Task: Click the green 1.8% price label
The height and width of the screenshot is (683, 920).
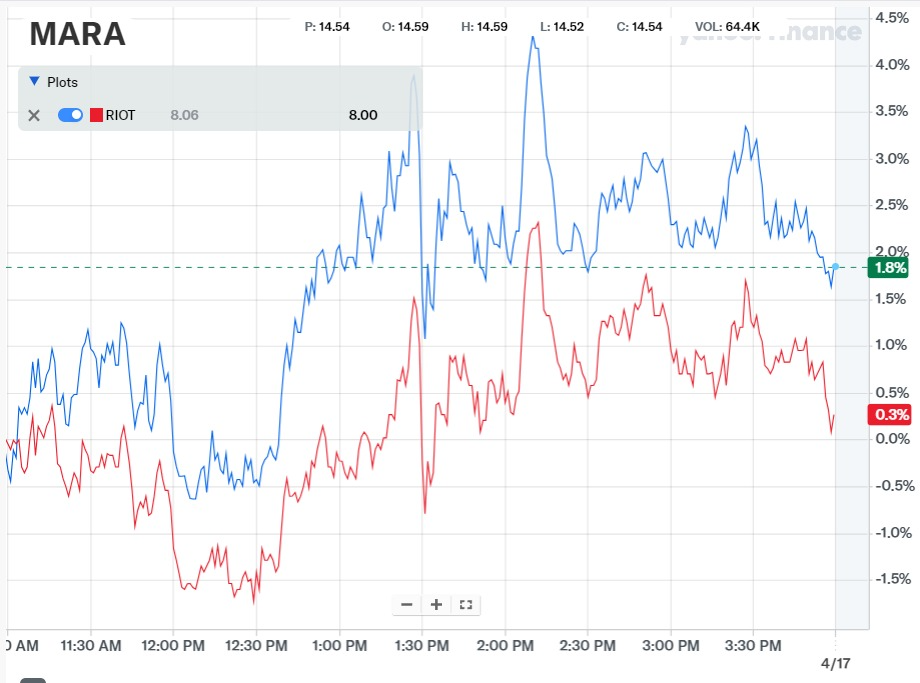Action: 890,268
